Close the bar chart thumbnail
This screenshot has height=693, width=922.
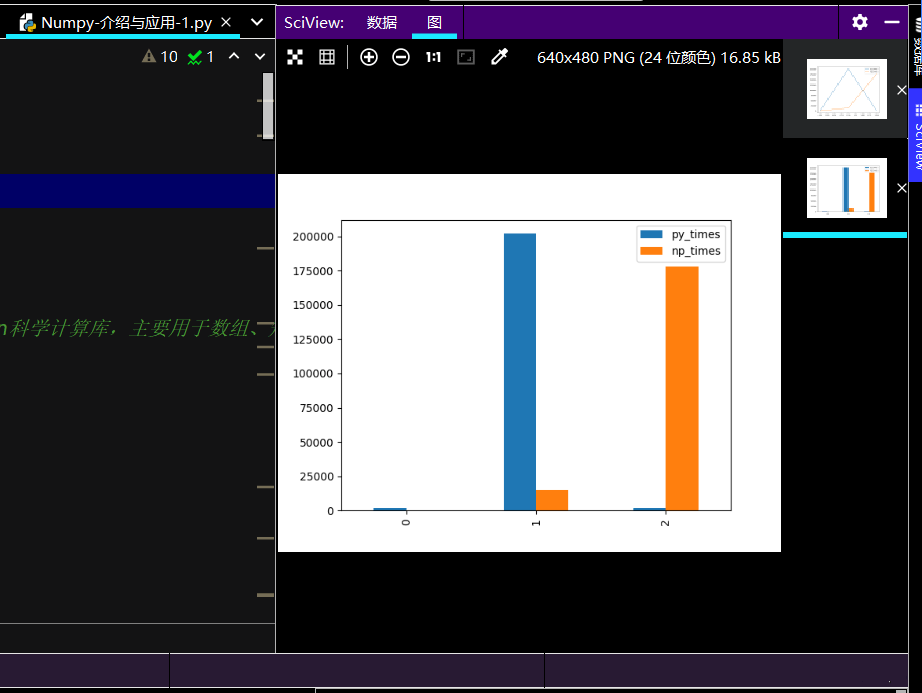pyautogui.click(x=901, y=188)
